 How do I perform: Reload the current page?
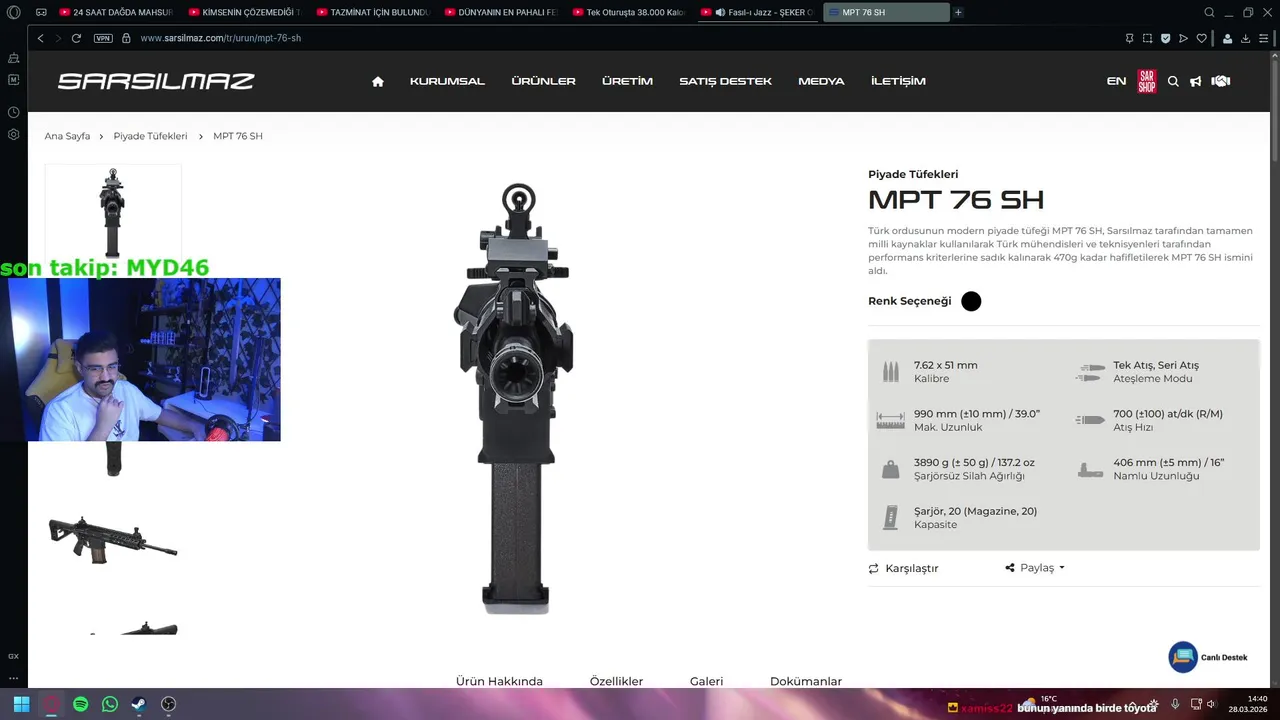(76, 38)
